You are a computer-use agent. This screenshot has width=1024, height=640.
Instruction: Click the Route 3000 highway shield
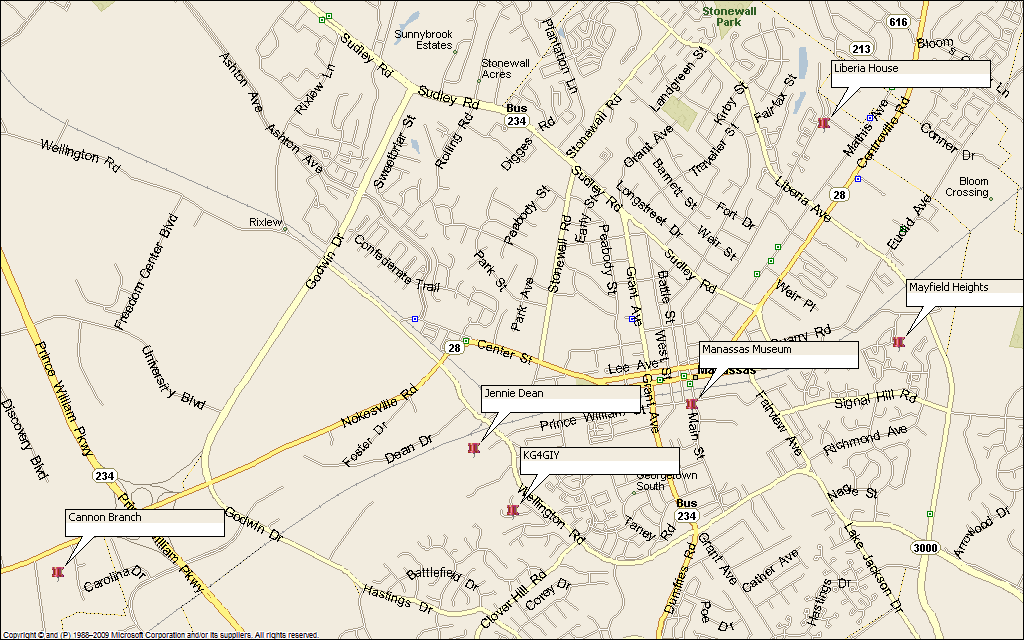point(924,548)
